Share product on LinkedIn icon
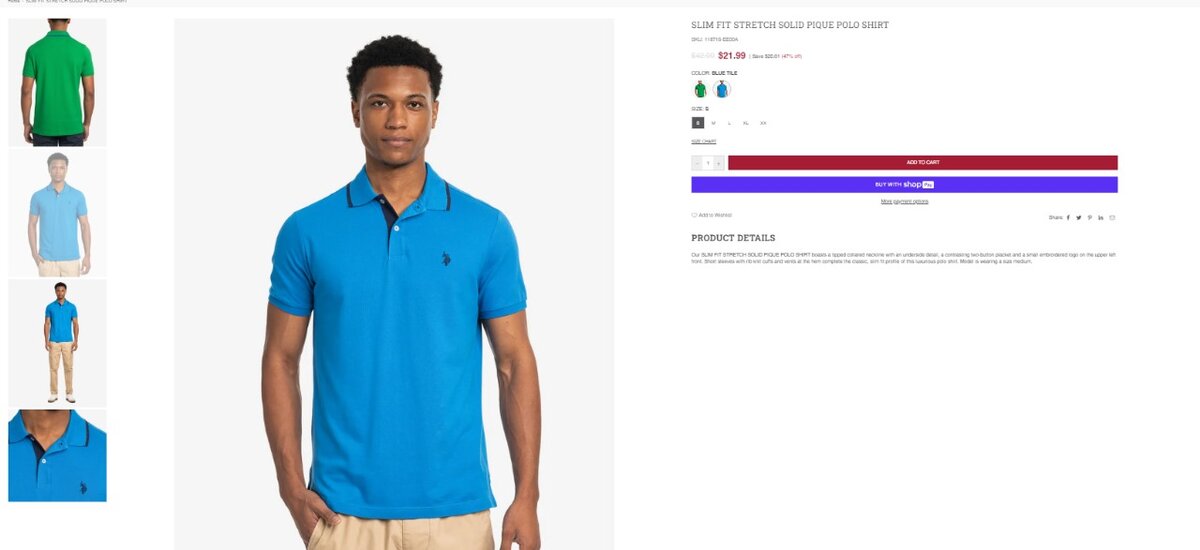The image size is (1200, 550). (1101, 217)
